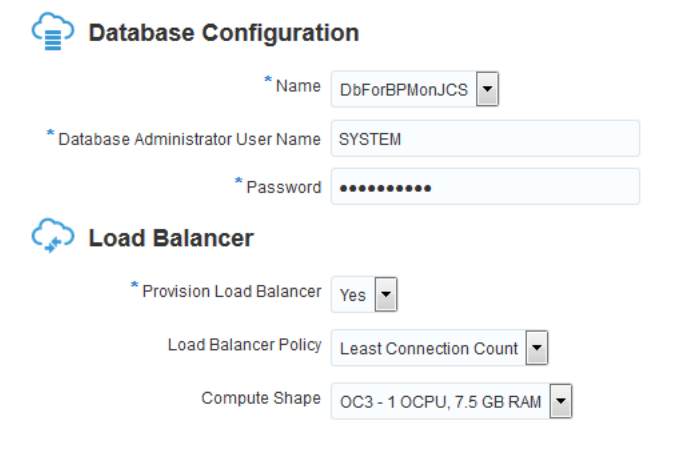This screenshot has height=455, width=673.
Task: Click the Load Balancer section heading
Action: 171,238
